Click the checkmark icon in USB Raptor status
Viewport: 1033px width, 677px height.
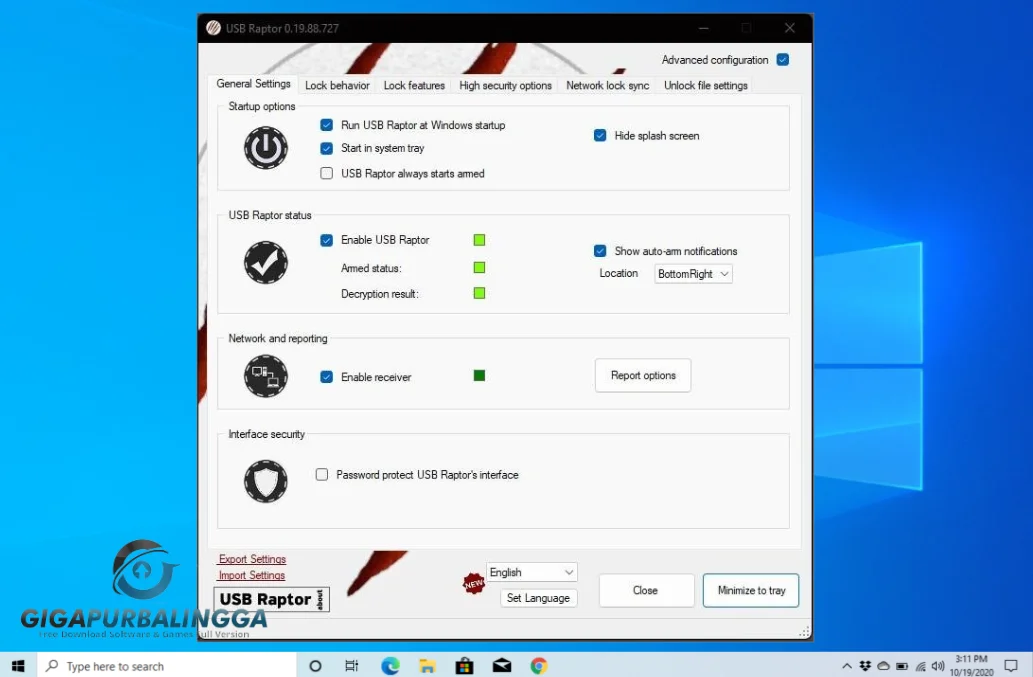pyautogui.click(x=265, y=262)
